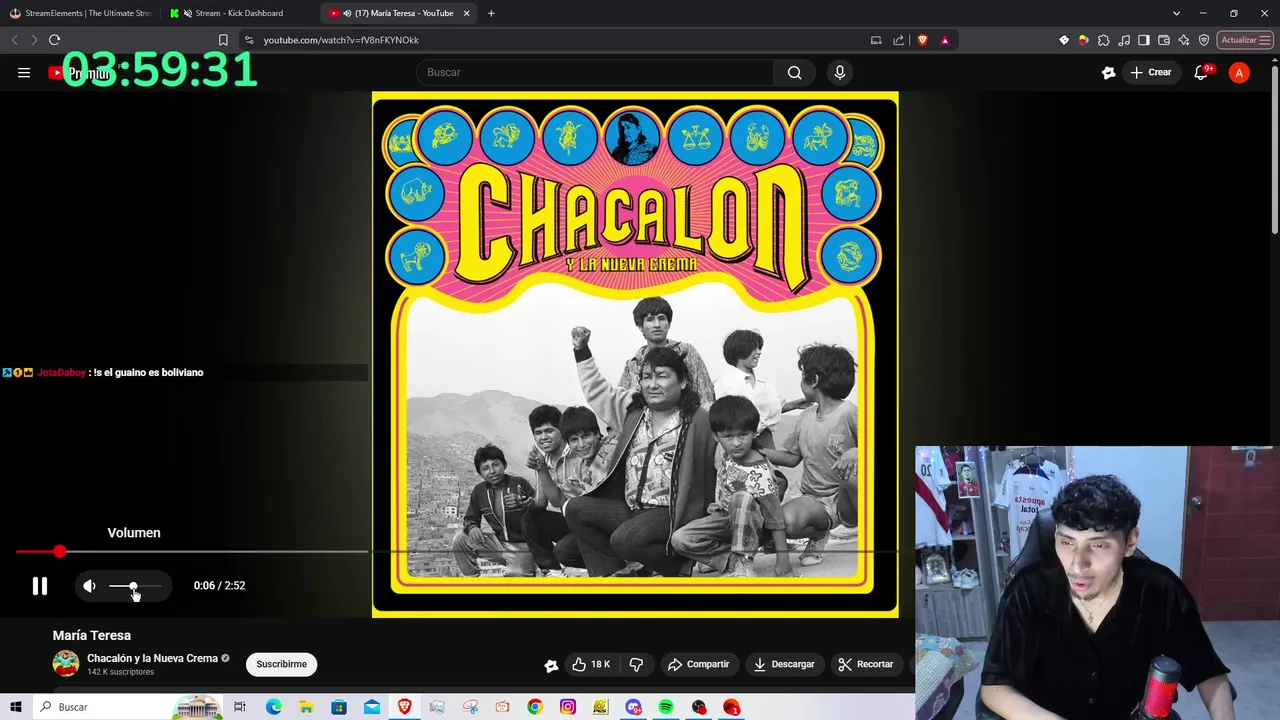
Task: Click the Recortar clip button
Action: (x=866, y=664)
